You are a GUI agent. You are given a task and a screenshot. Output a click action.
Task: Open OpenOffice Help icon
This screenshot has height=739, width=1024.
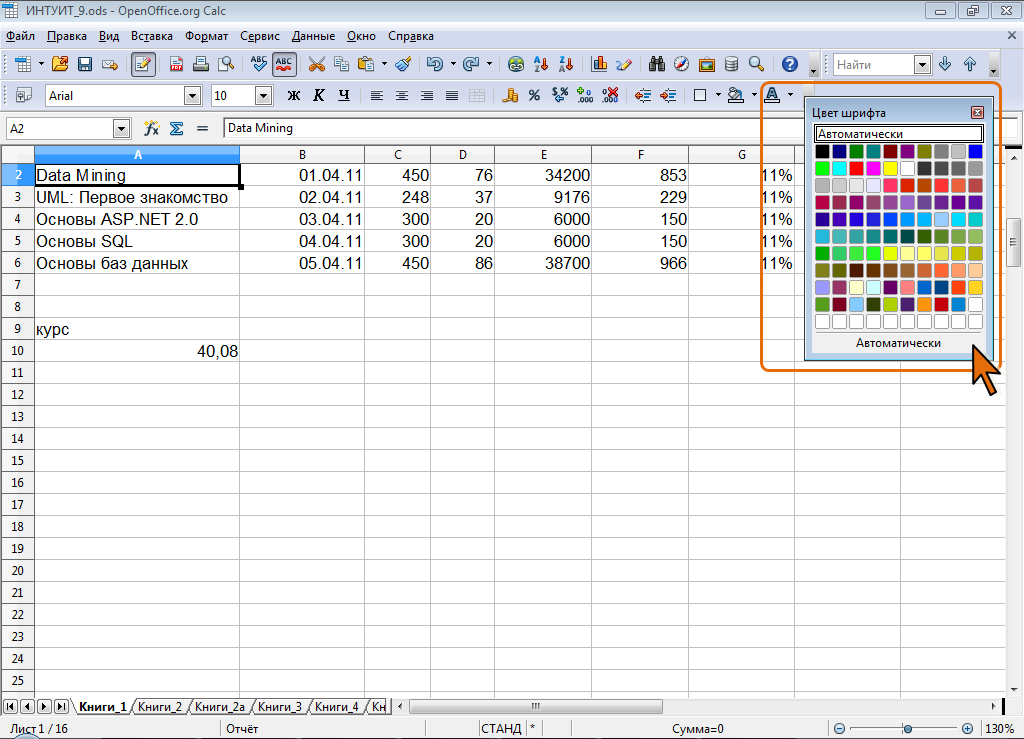(790, 64)
